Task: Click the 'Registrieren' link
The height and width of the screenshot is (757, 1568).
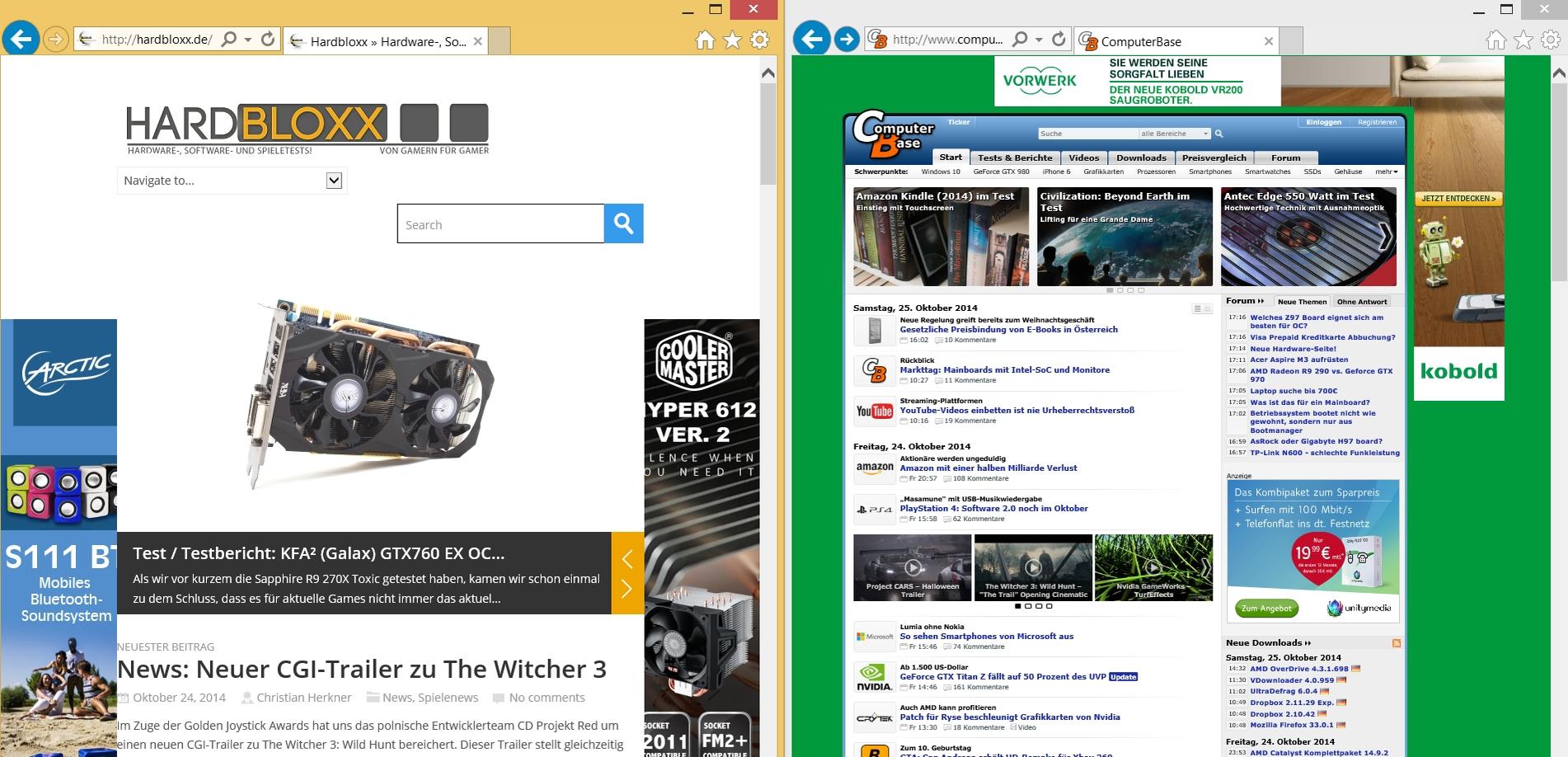Action: point(1378,122)
